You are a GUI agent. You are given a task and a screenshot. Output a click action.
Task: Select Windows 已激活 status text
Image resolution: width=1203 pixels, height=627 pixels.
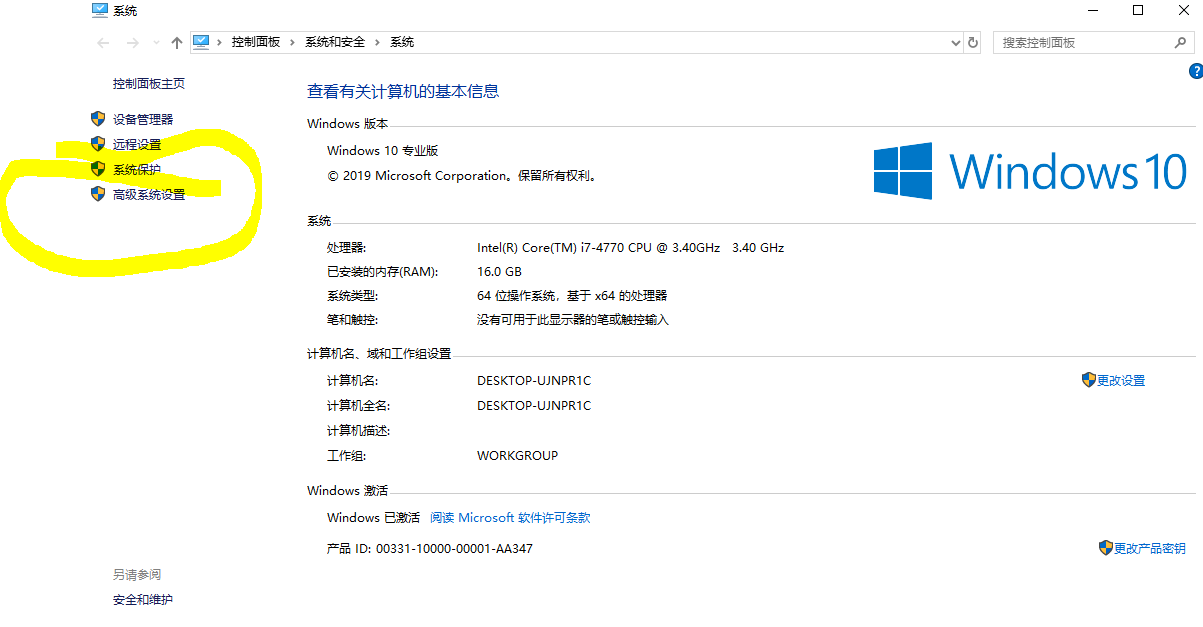(374, 518)
